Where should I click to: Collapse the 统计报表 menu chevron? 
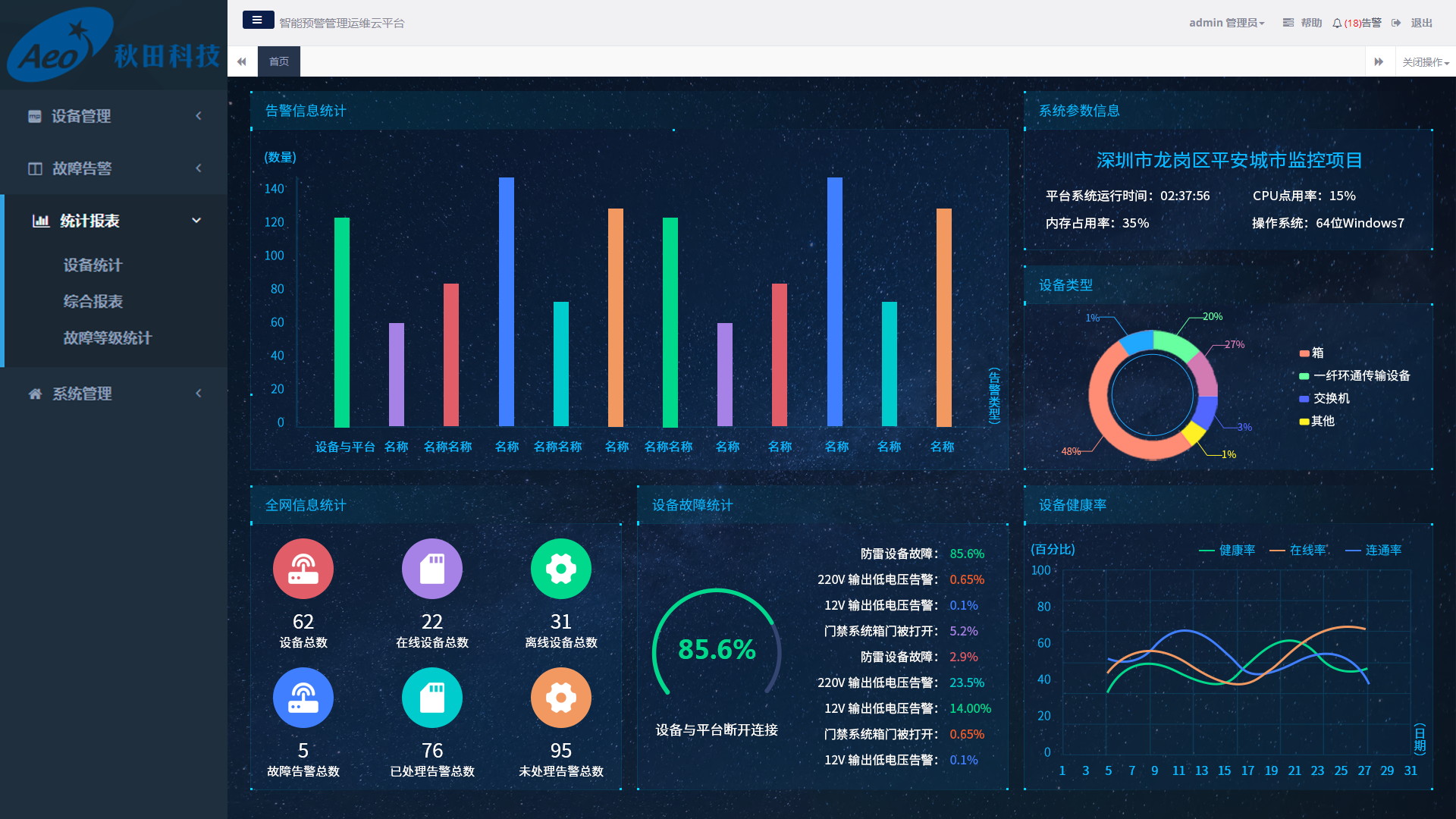(x=196, y=221)
